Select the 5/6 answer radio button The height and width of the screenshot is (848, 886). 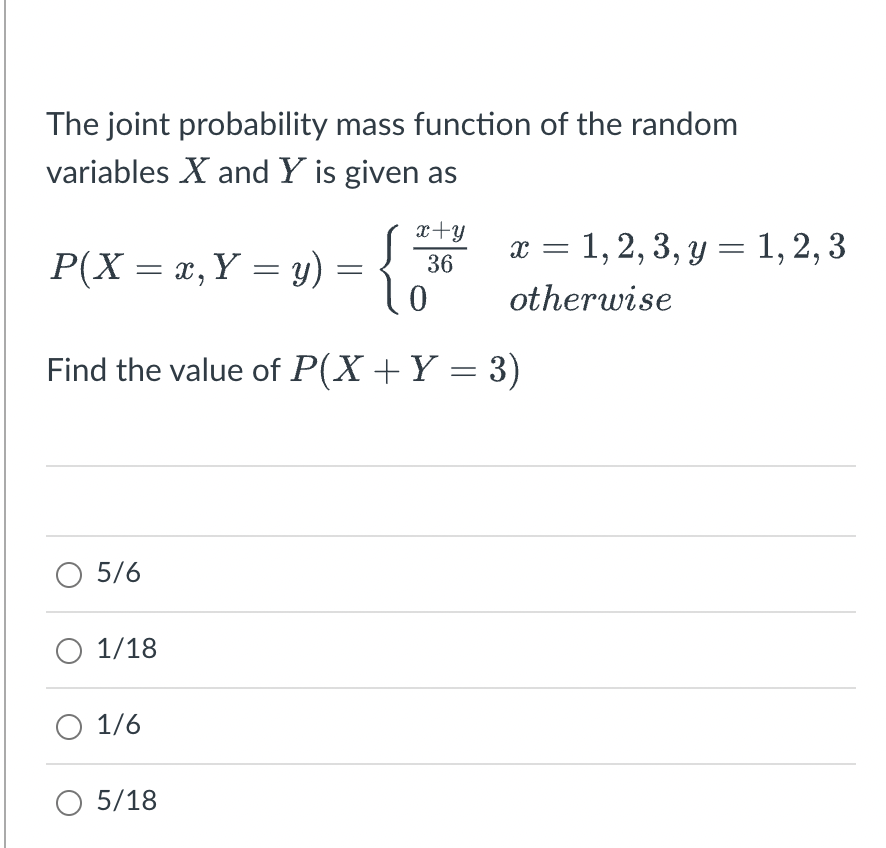67,573
